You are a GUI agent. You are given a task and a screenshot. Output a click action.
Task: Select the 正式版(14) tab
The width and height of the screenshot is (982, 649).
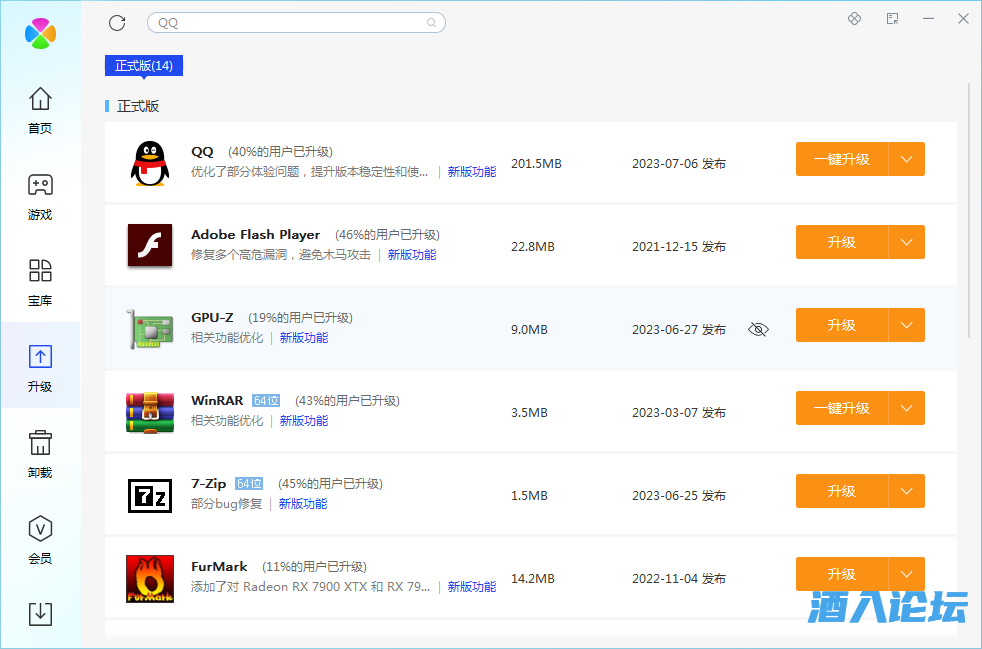[x=144, y=66]
